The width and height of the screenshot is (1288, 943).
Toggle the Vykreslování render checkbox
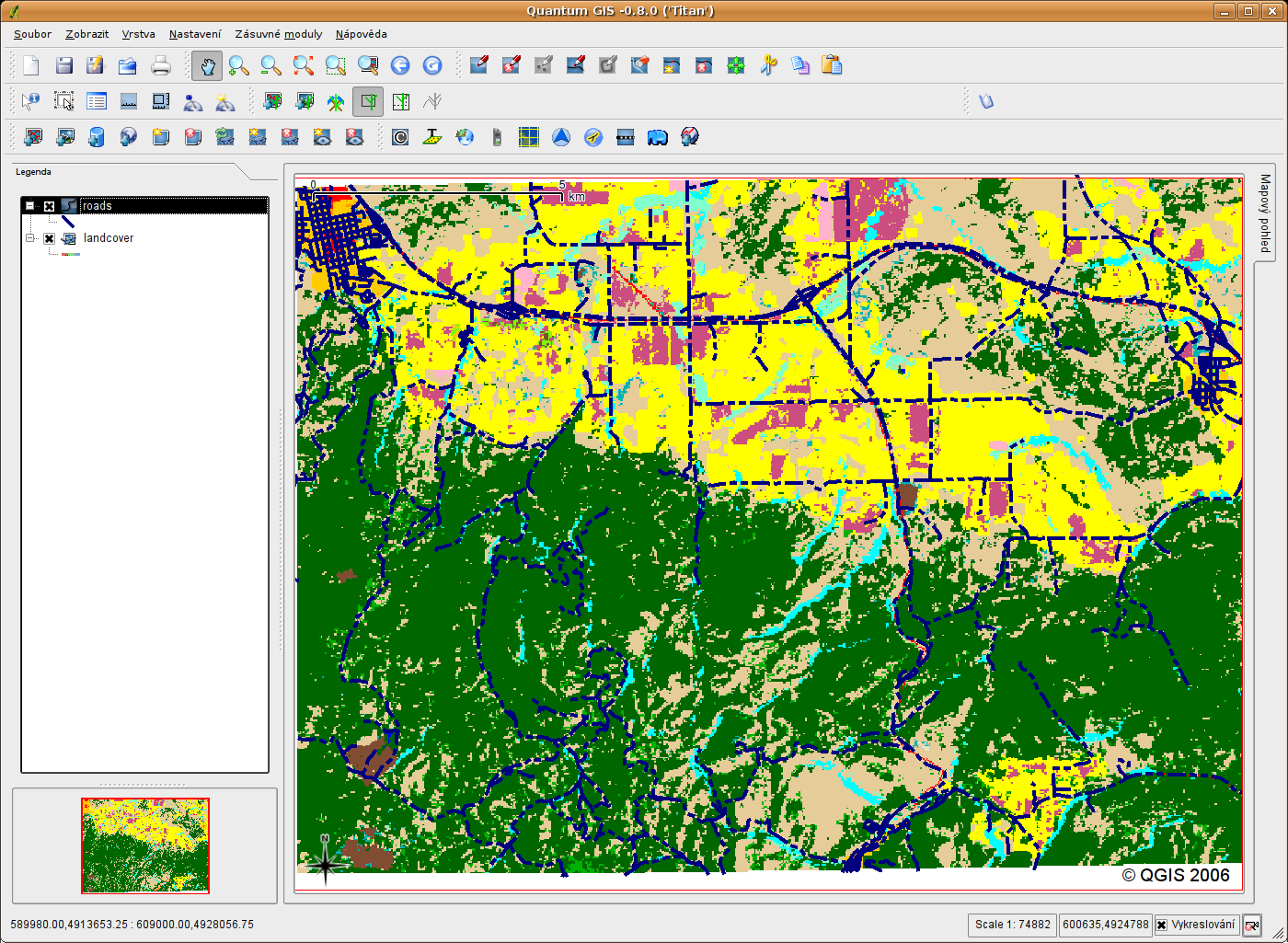click(1162, 925)
